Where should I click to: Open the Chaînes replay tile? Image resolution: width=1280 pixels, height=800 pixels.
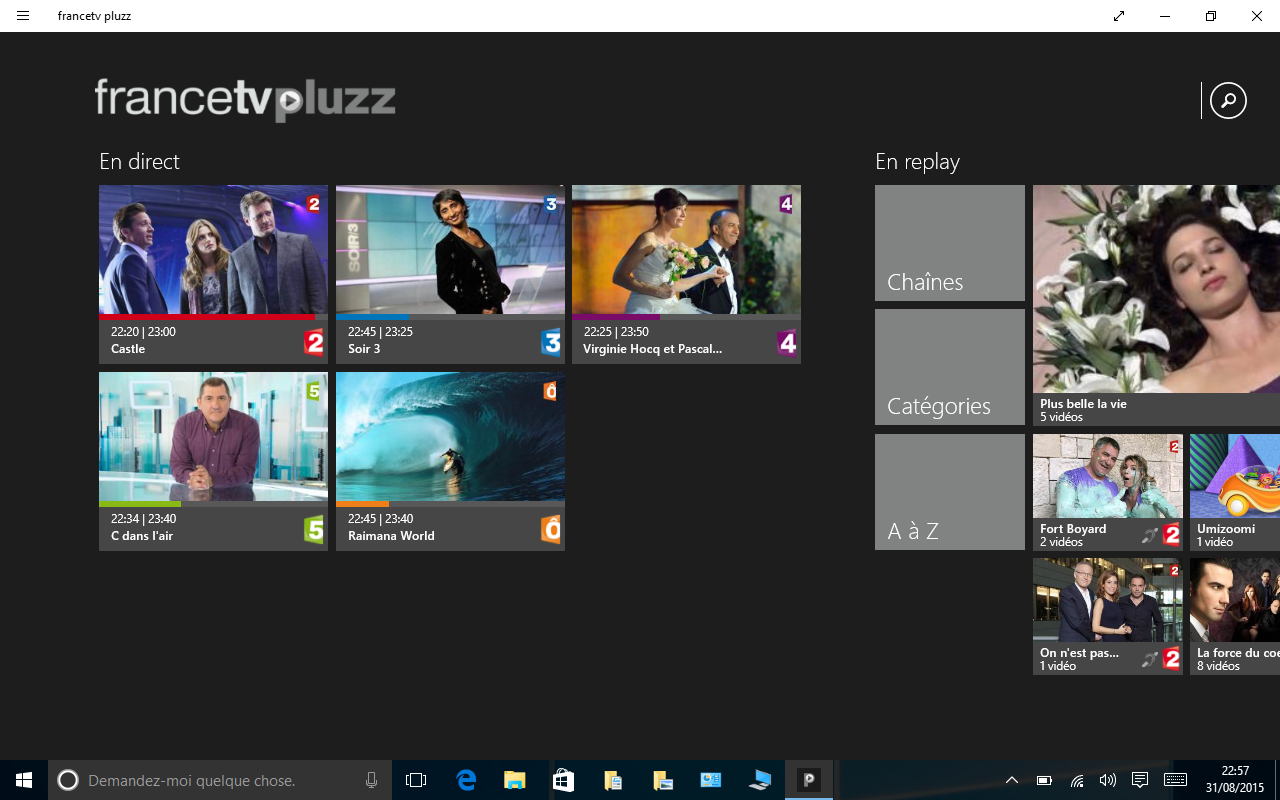[x=950, y=243]
